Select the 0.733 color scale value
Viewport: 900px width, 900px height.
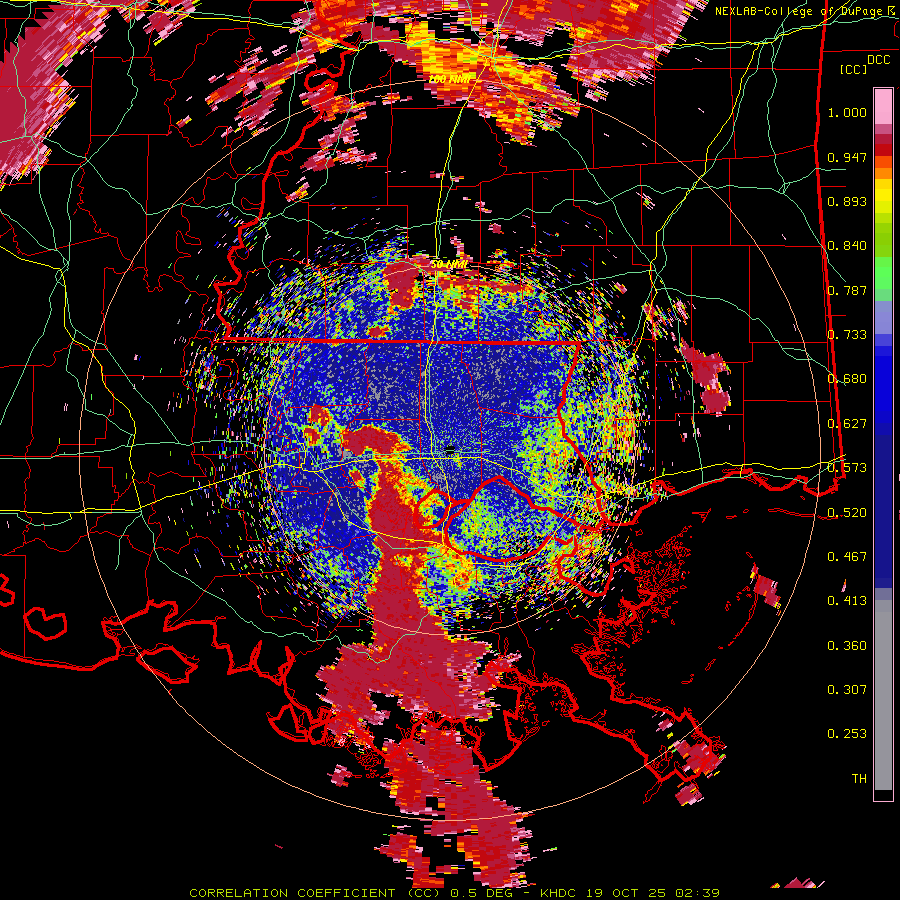click(847, 335)
